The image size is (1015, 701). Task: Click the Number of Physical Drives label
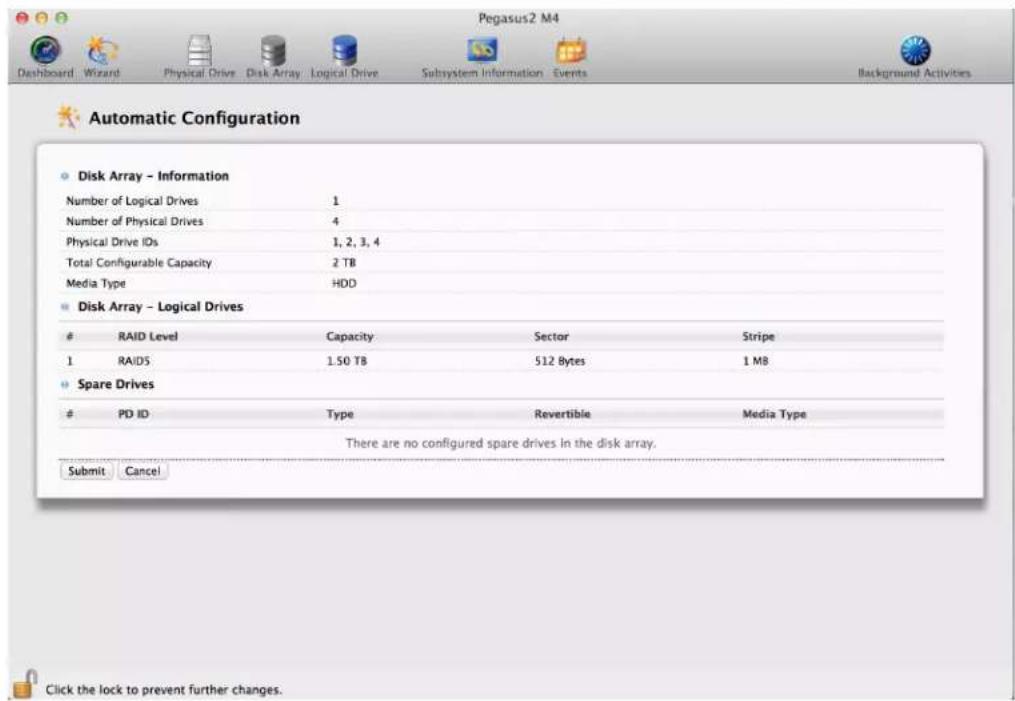point(135,221)
